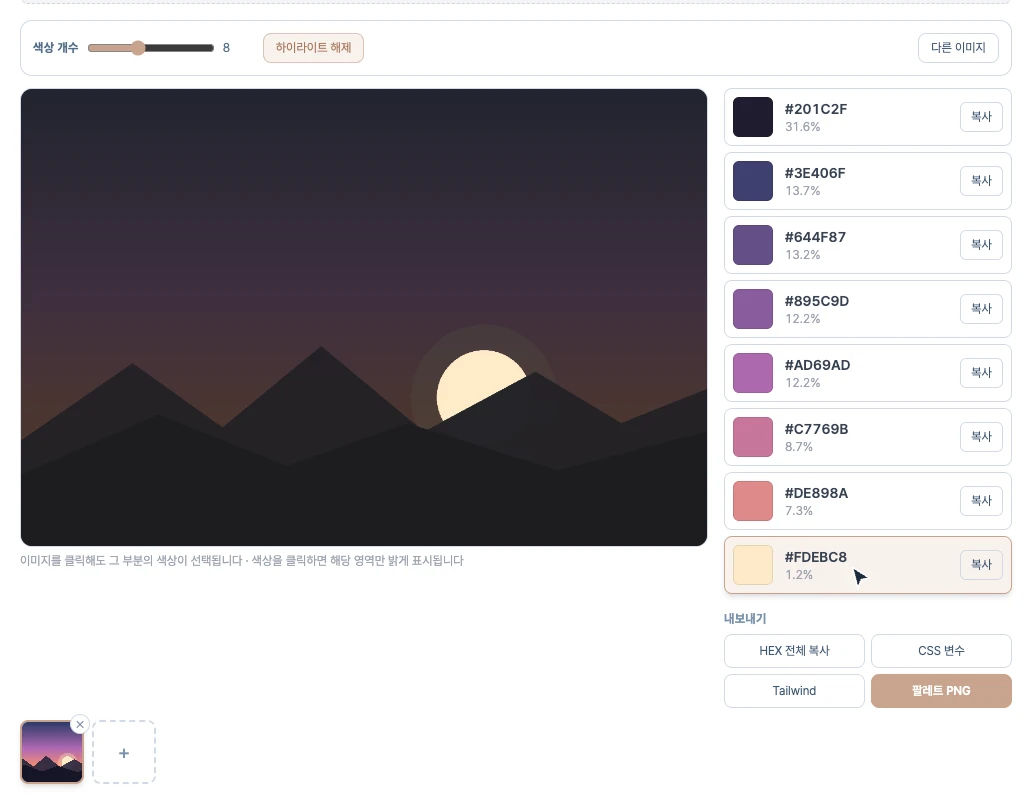This screenshot has width=1032, height=804.
Task: Add another image with the plus tile
Action: [x=124, y=752]
